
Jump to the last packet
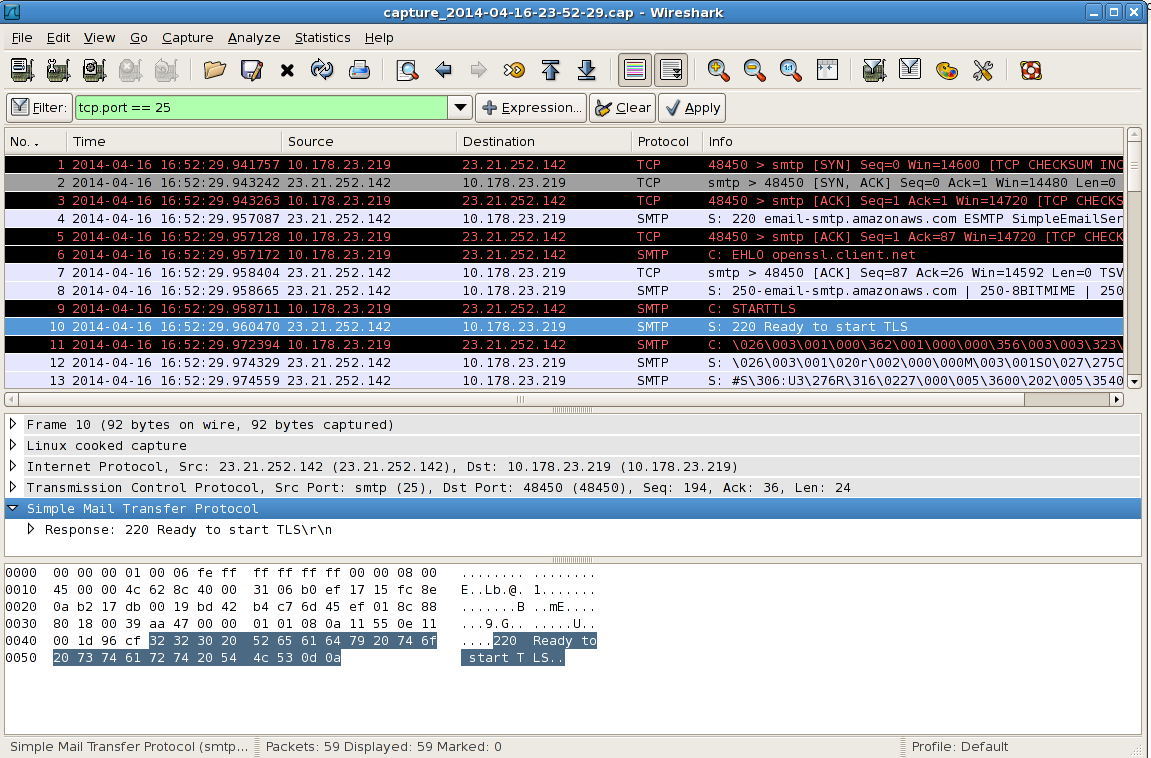point(587,70)
